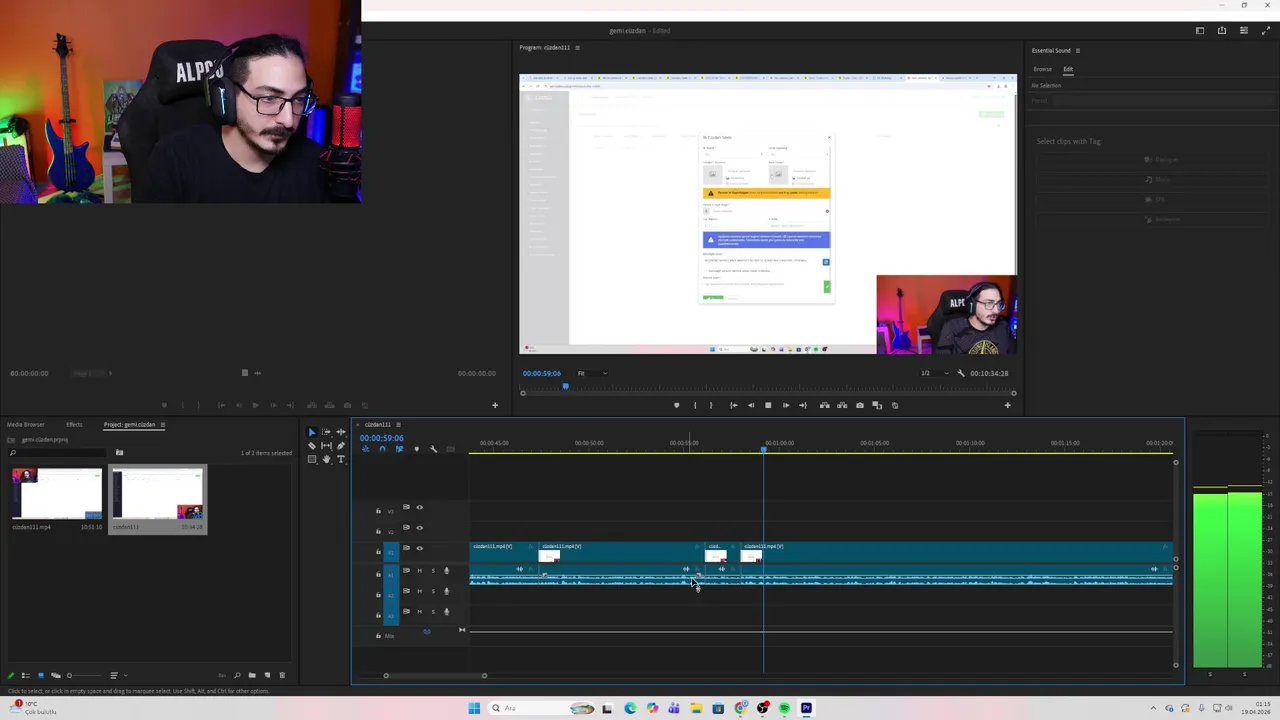Export frame with camera icon
This screenshot has width=1280, height=720.
coord(860,405)
